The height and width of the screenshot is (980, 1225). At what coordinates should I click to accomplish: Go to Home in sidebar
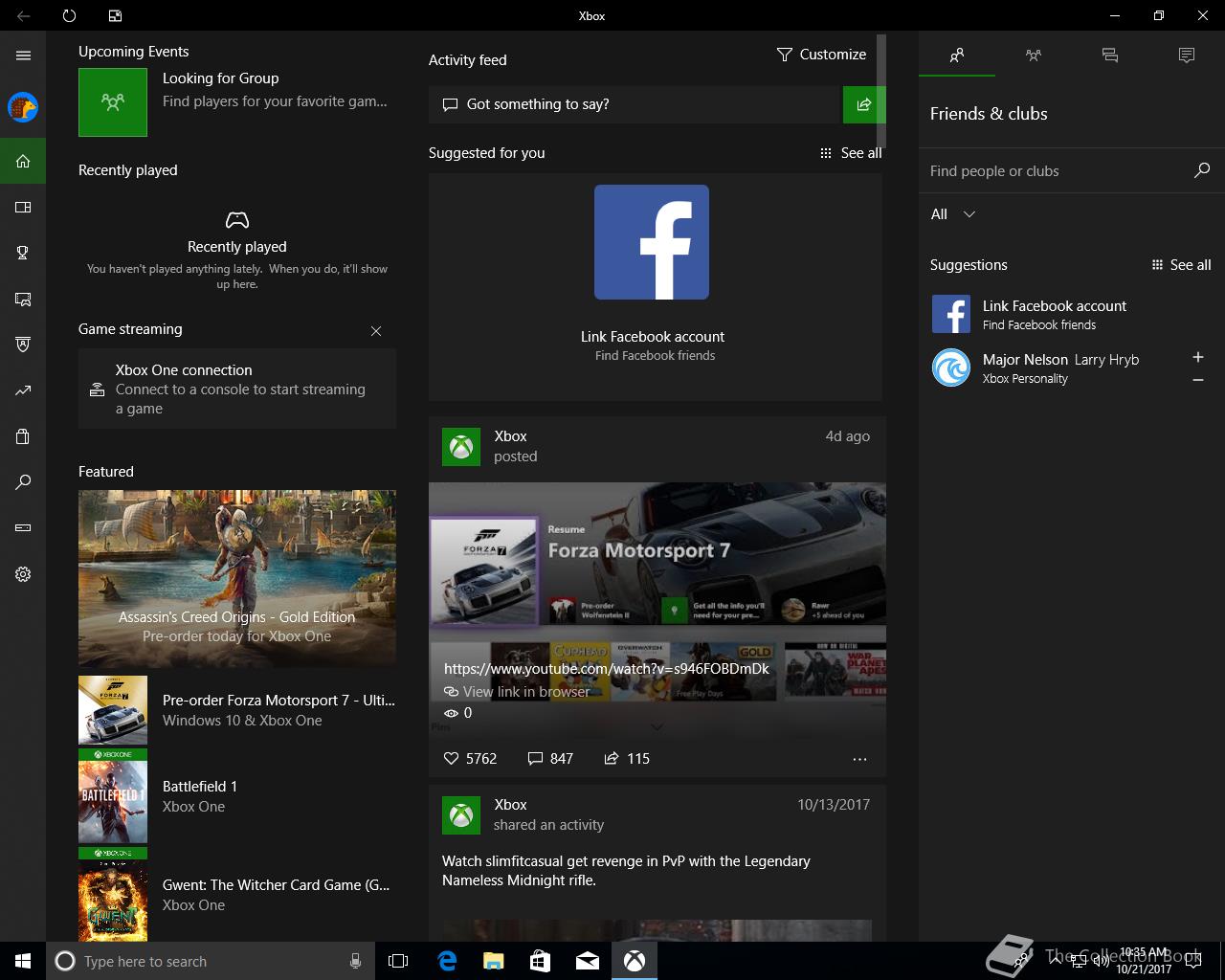[x=23, y=161]
